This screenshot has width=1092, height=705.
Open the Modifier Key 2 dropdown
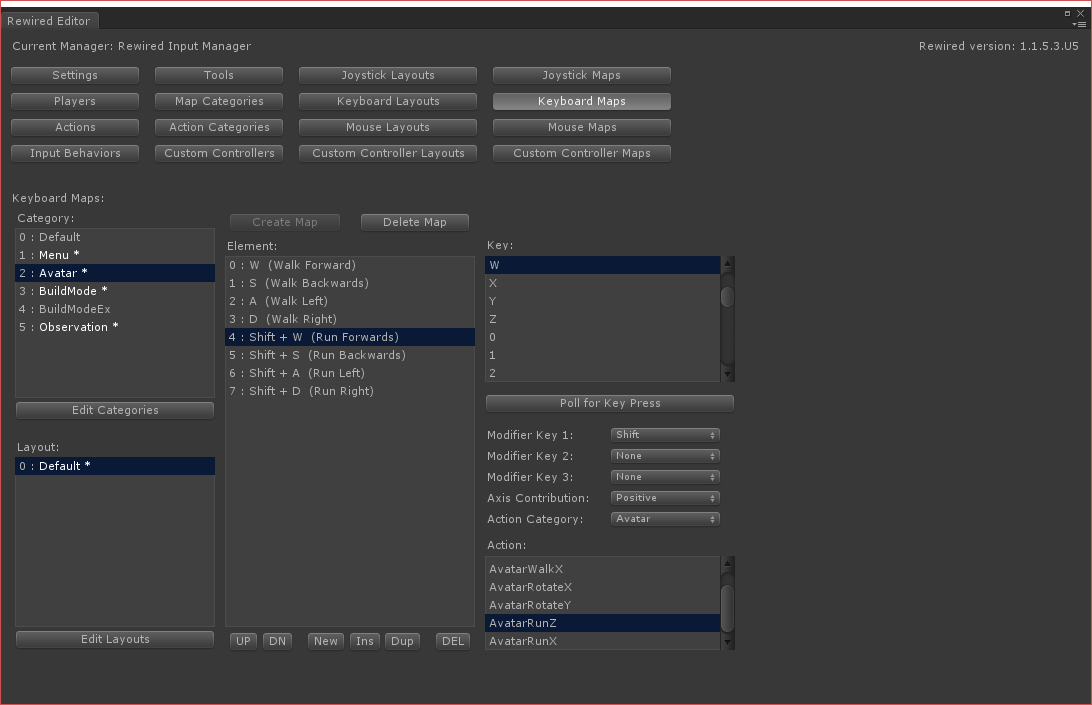click(x=664, y=455)
